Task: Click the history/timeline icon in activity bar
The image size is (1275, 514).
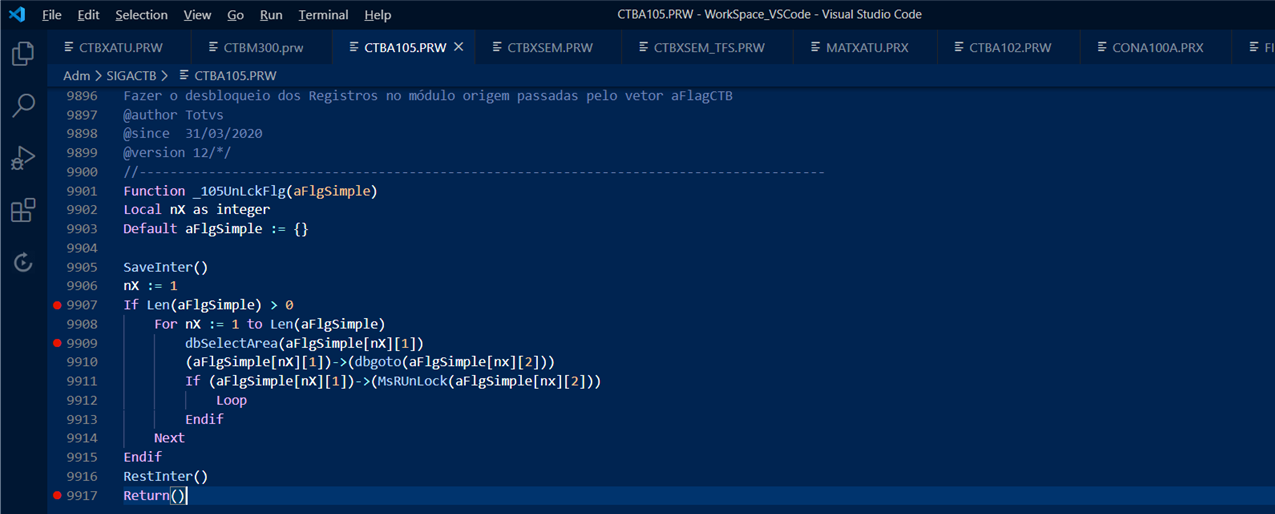Action: (23, 263)
